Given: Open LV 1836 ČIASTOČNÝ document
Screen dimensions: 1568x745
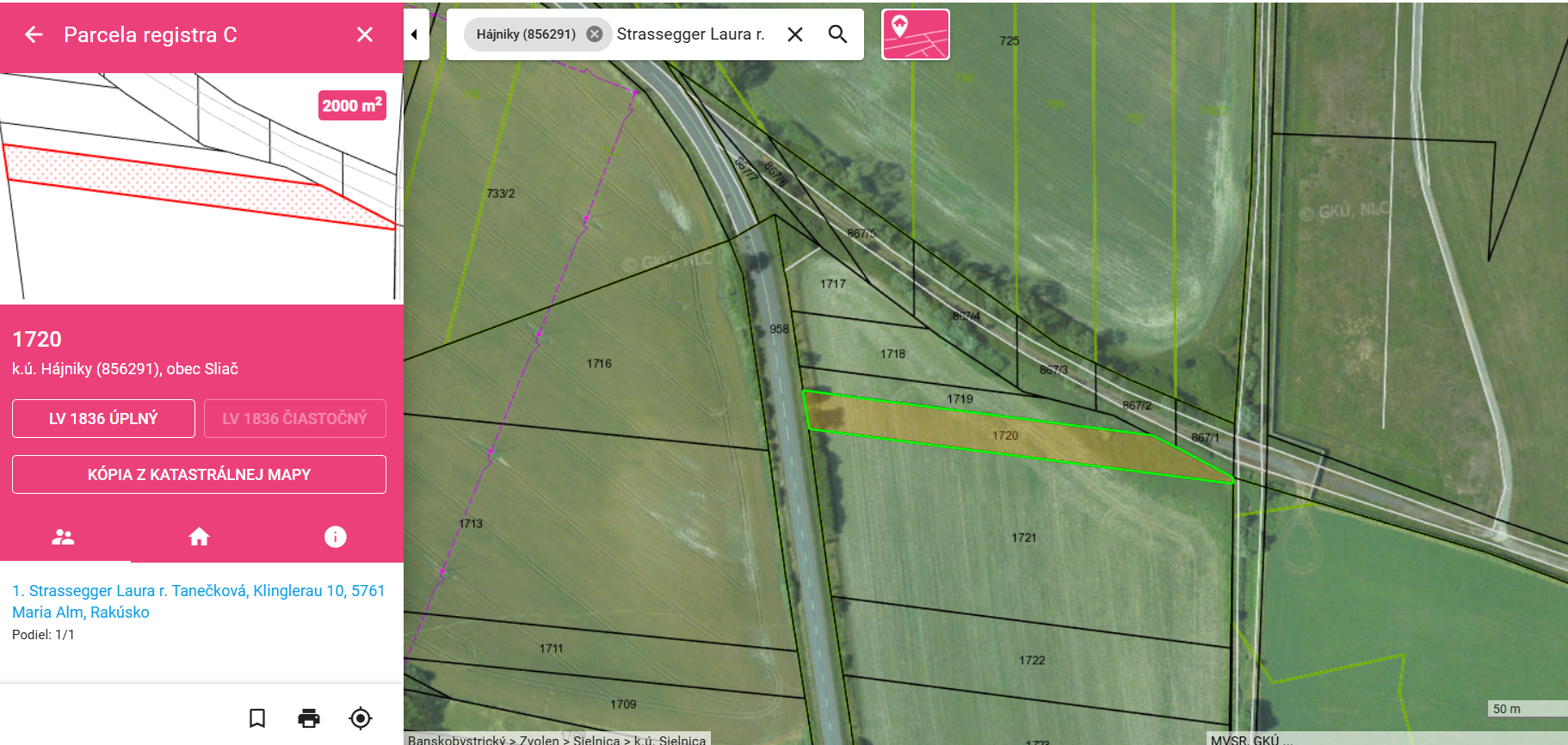Looking at the screenshot, I should coord(294,419).
